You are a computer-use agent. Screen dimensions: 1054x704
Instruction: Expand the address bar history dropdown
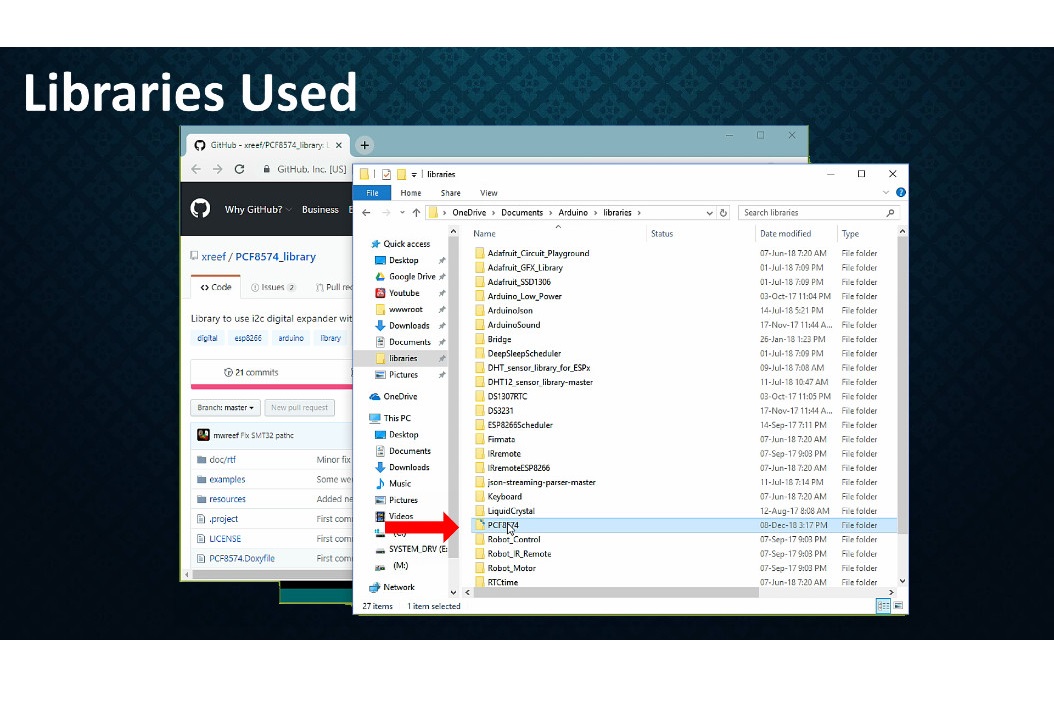point(709,212)
